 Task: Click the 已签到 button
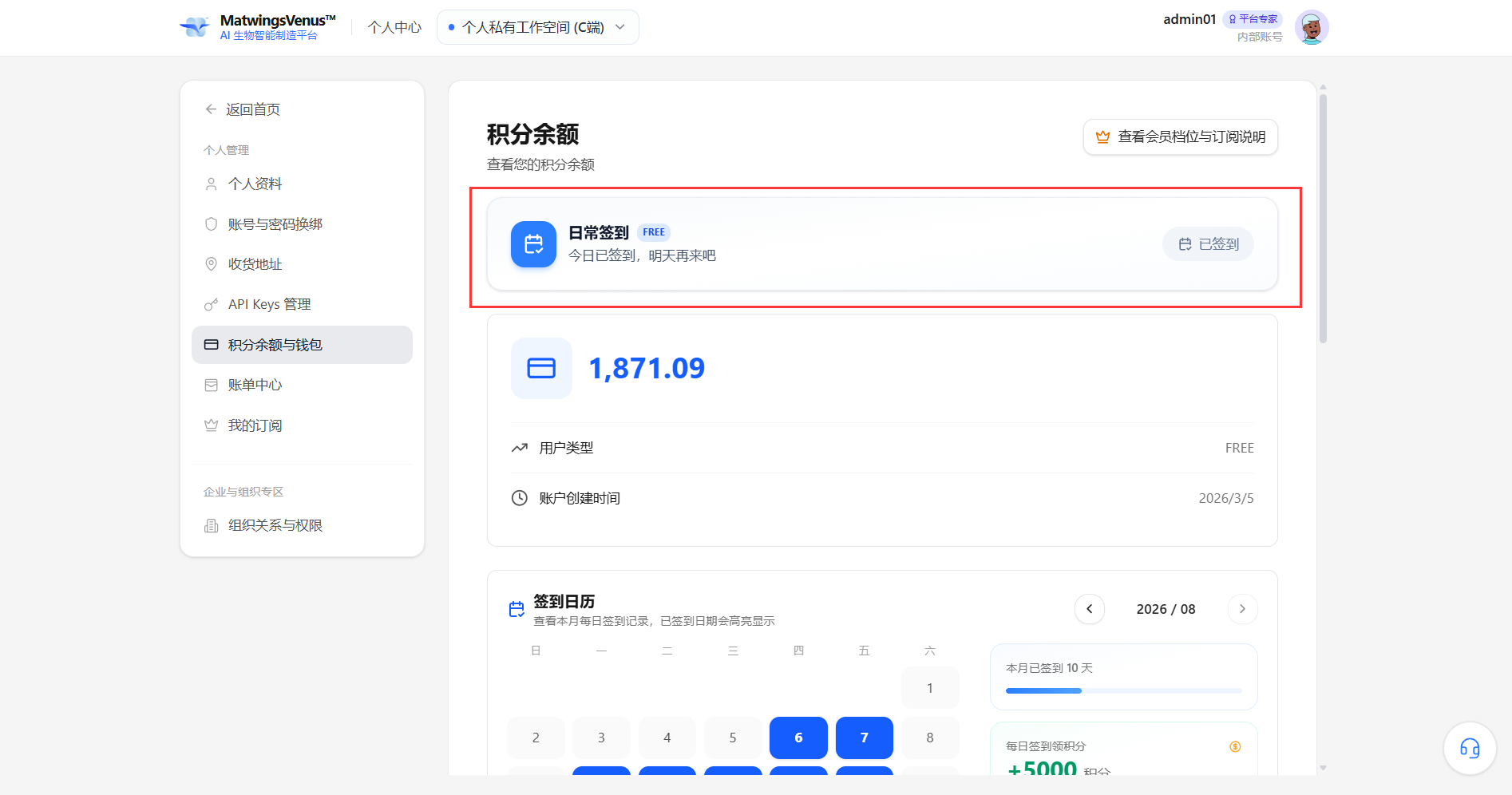(1208, 244)
